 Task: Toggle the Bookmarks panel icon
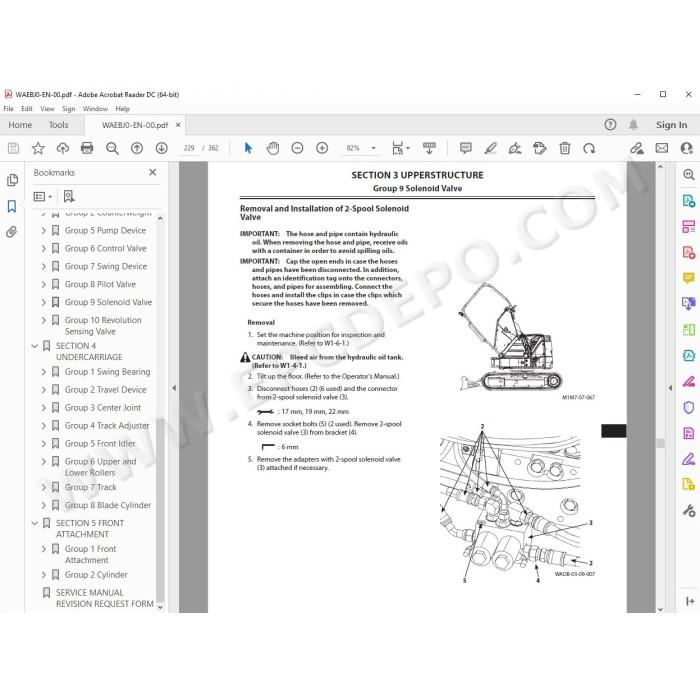[x=12, y=206]
